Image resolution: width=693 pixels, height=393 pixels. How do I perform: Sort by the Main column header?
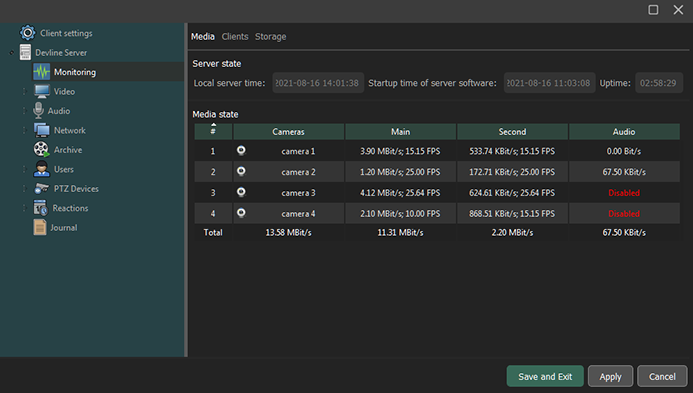(x=400, y=131)
